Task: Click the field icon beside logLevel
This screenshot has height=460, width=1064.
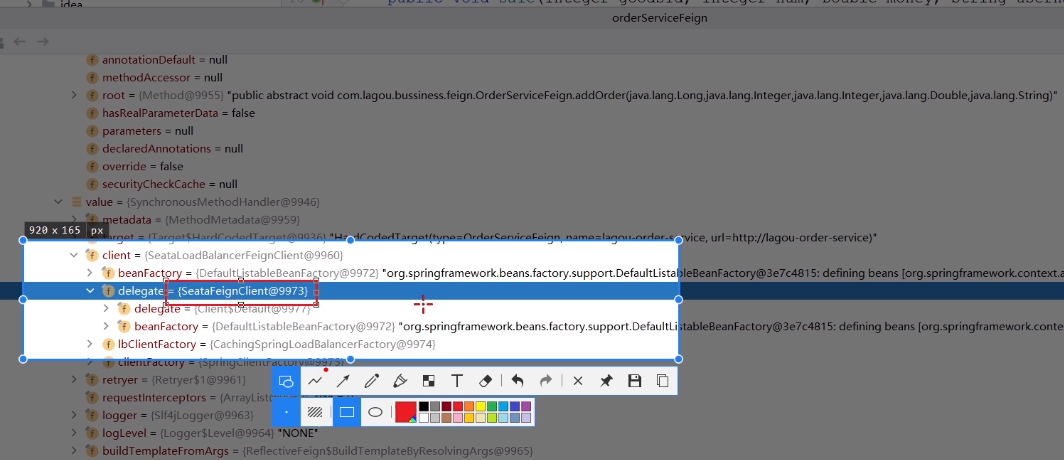Action: (92, 433)
